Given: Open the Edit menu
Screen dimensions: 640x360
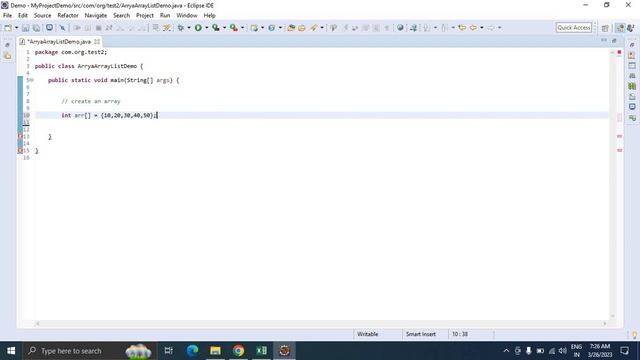Looking at the screenshot, I should [23, 16].
